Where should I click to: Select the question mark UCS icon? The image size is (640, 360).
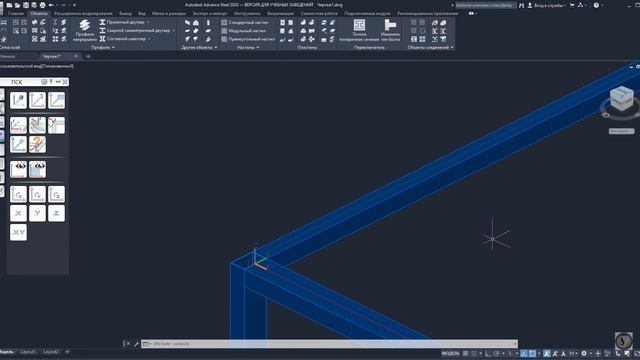click(37, 144)
